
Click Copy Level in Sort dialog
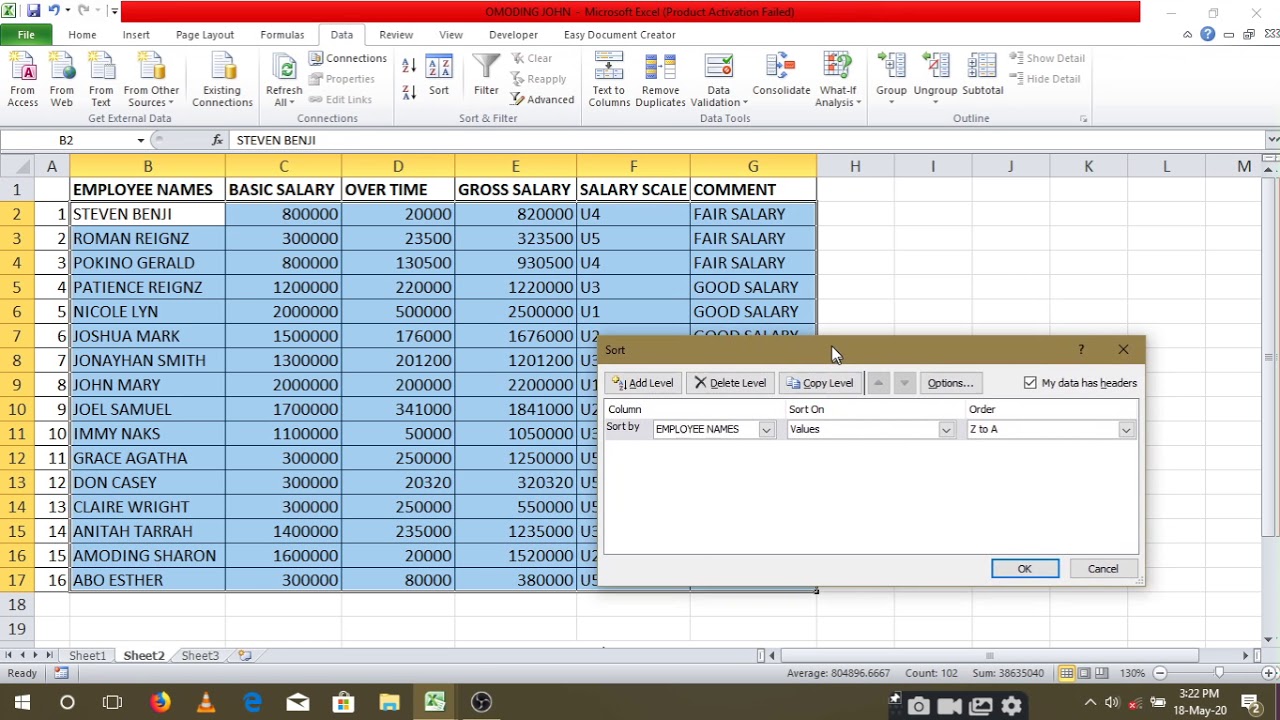820,383
